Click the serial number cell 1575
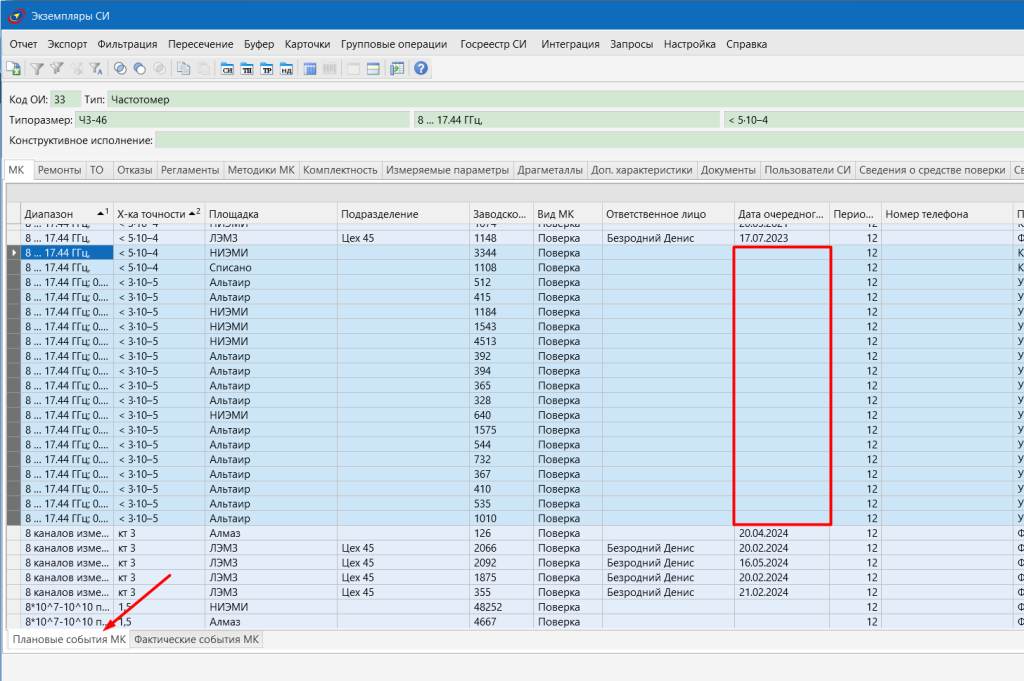Image resolution: width=1024 pixels, height=681 pixels. pos(501,430)
